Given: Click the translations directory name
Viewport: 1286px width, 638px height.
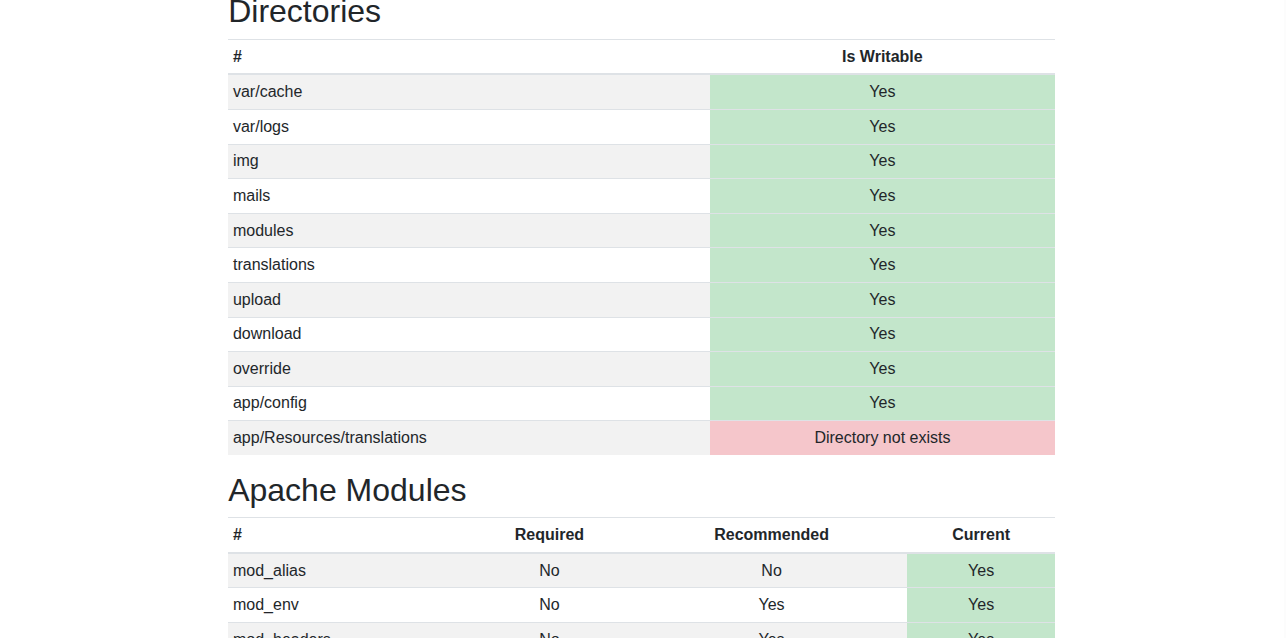Looking at the screenshot, I should tap(273, 265).
